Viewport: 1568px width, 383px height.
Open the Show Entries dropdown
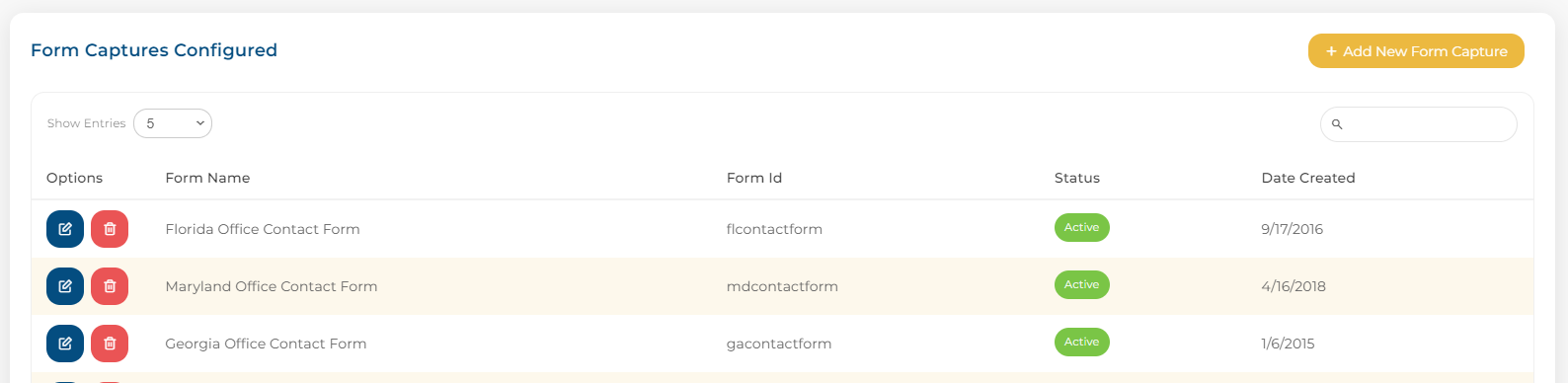(173, 123)
